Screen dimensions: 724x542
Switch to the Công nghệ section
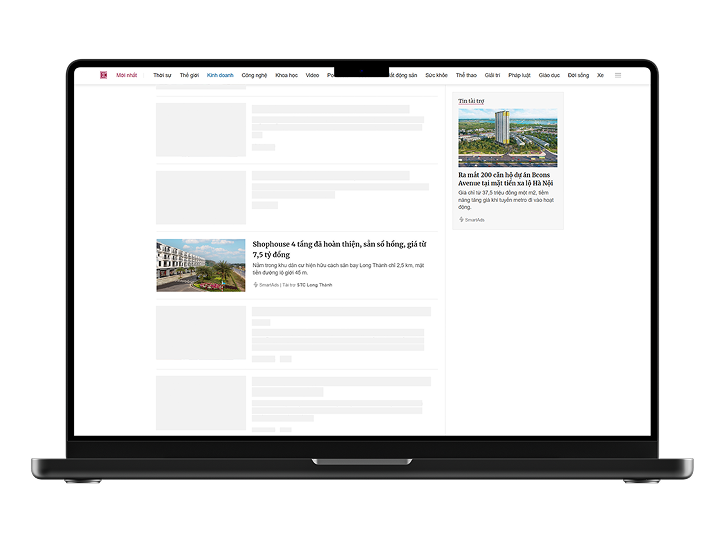(x=254, y=75)
